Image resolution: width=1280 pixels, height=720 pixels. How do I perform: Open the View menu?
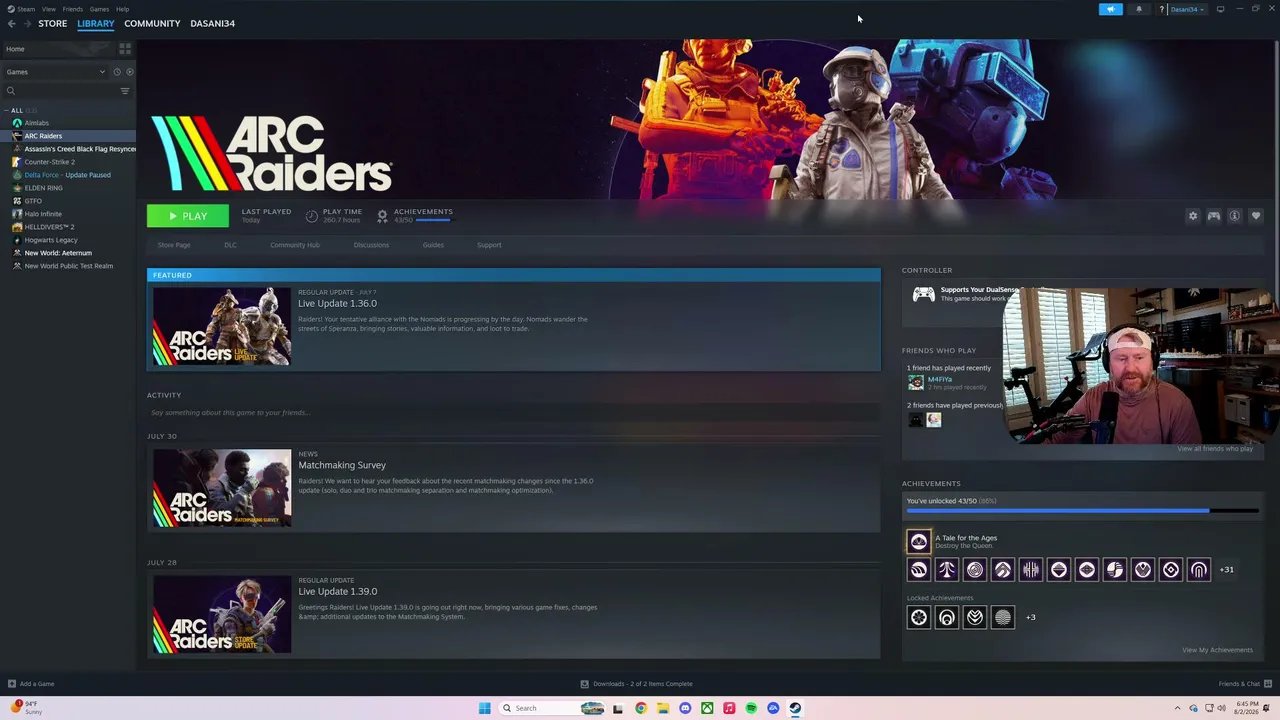point(48,9)
